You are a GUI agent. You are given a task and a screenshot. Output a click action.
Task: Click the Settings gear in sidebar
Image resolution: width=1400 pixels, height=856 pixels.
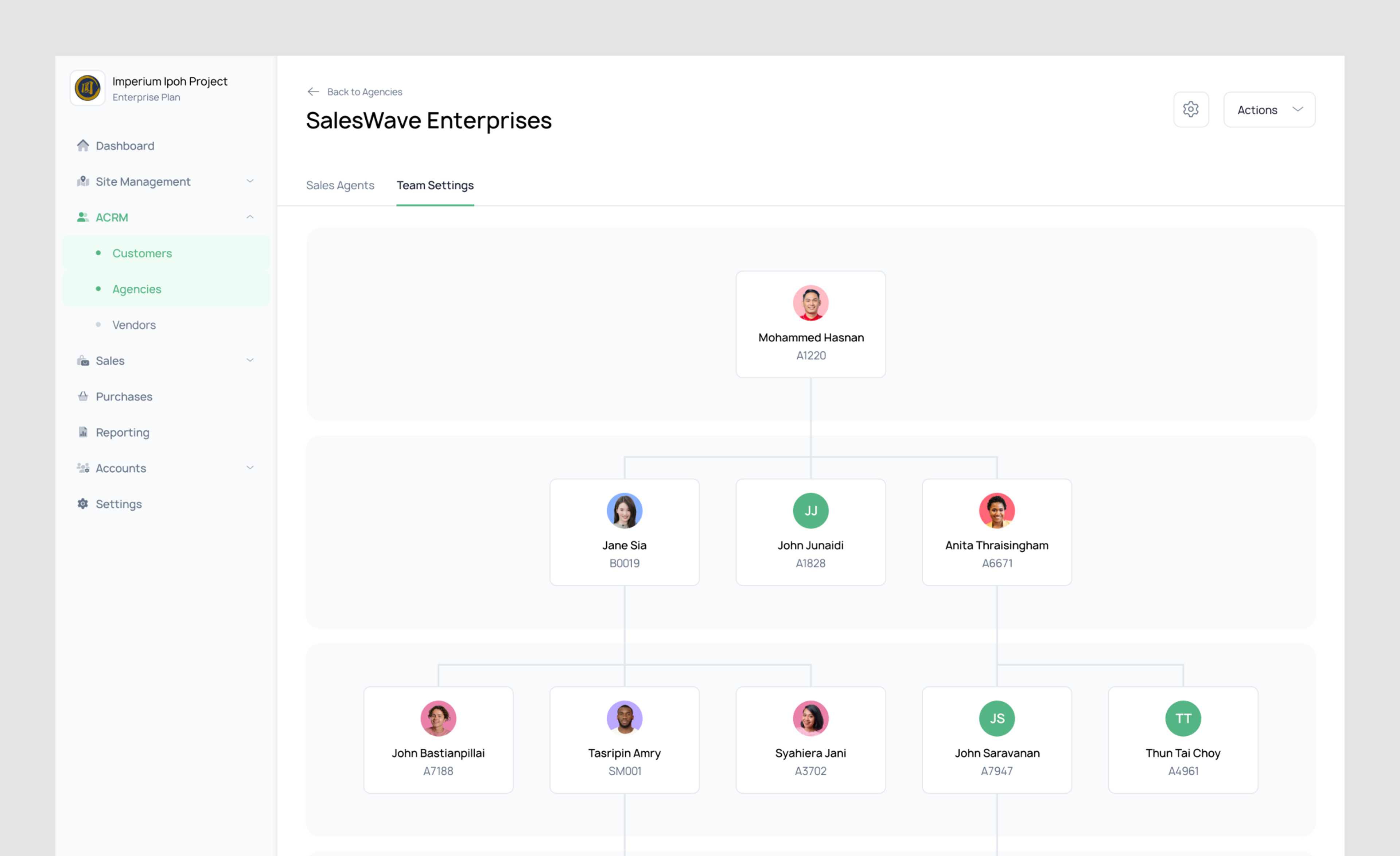pos(83,504)
